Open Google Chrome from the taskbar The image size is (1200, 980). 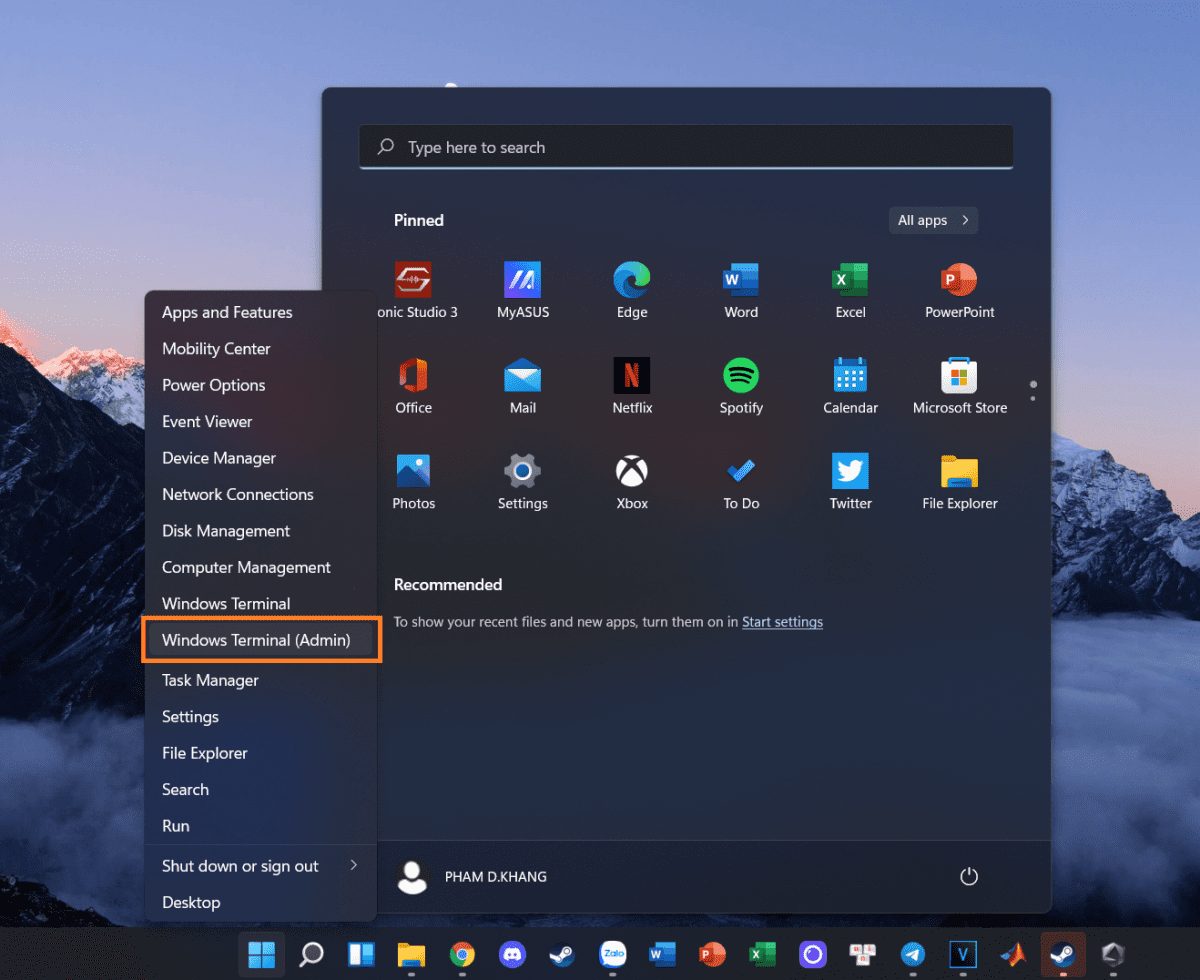[x=461, y=955]
